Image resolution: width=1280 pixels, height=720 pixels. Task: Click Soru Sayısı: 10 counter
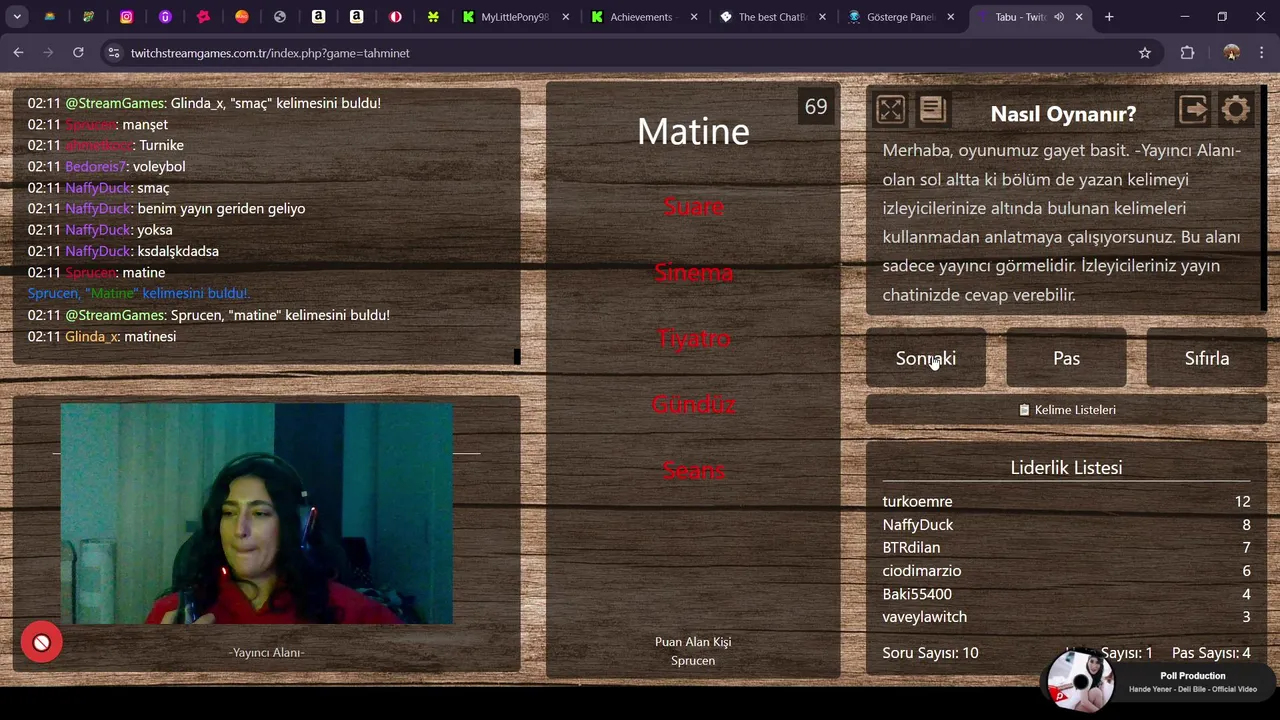point(930,653)
